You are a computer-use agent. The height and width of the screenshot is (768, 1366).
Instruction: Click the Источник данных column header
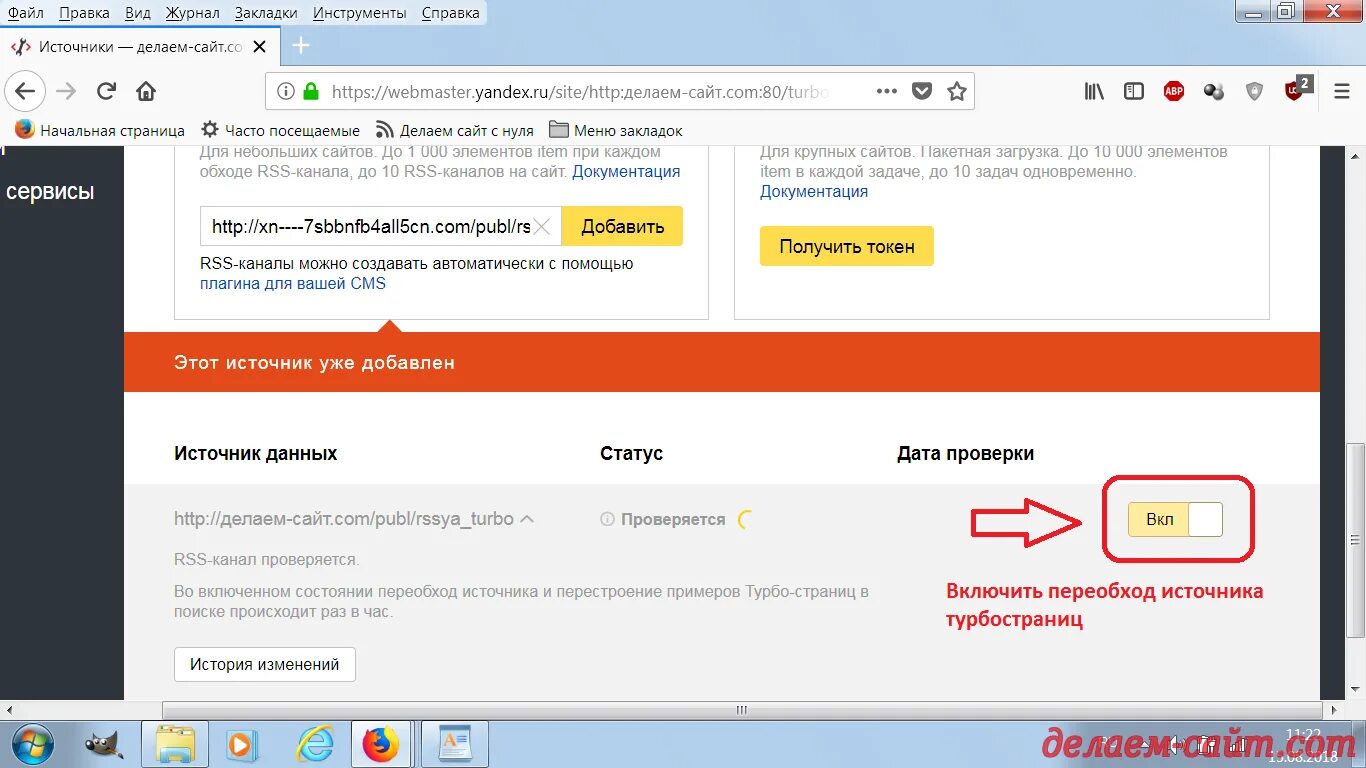tap(256, 453)
